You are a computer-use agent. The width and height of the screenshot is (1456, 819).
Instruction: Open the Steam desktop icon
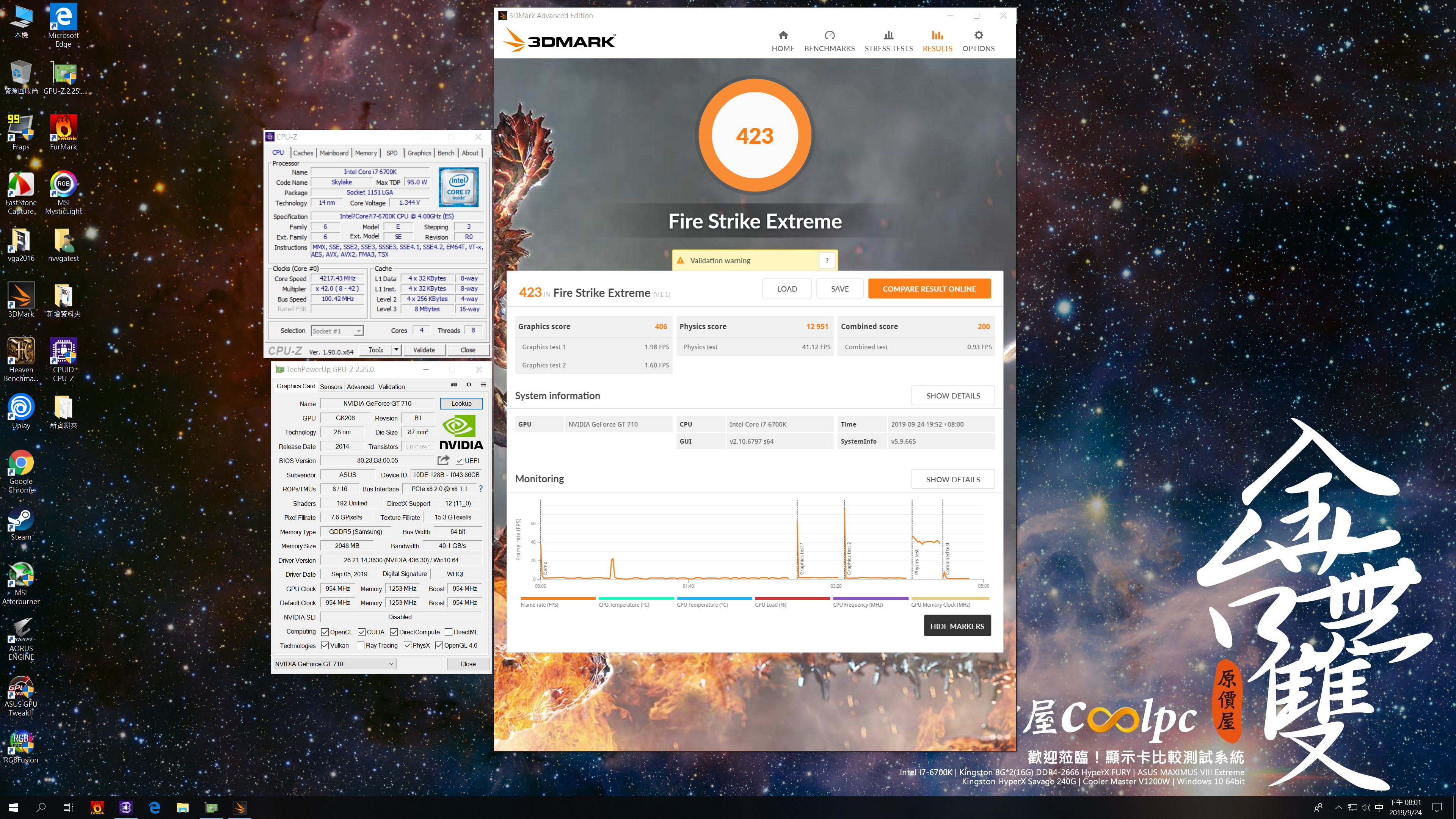coord(21,523)
